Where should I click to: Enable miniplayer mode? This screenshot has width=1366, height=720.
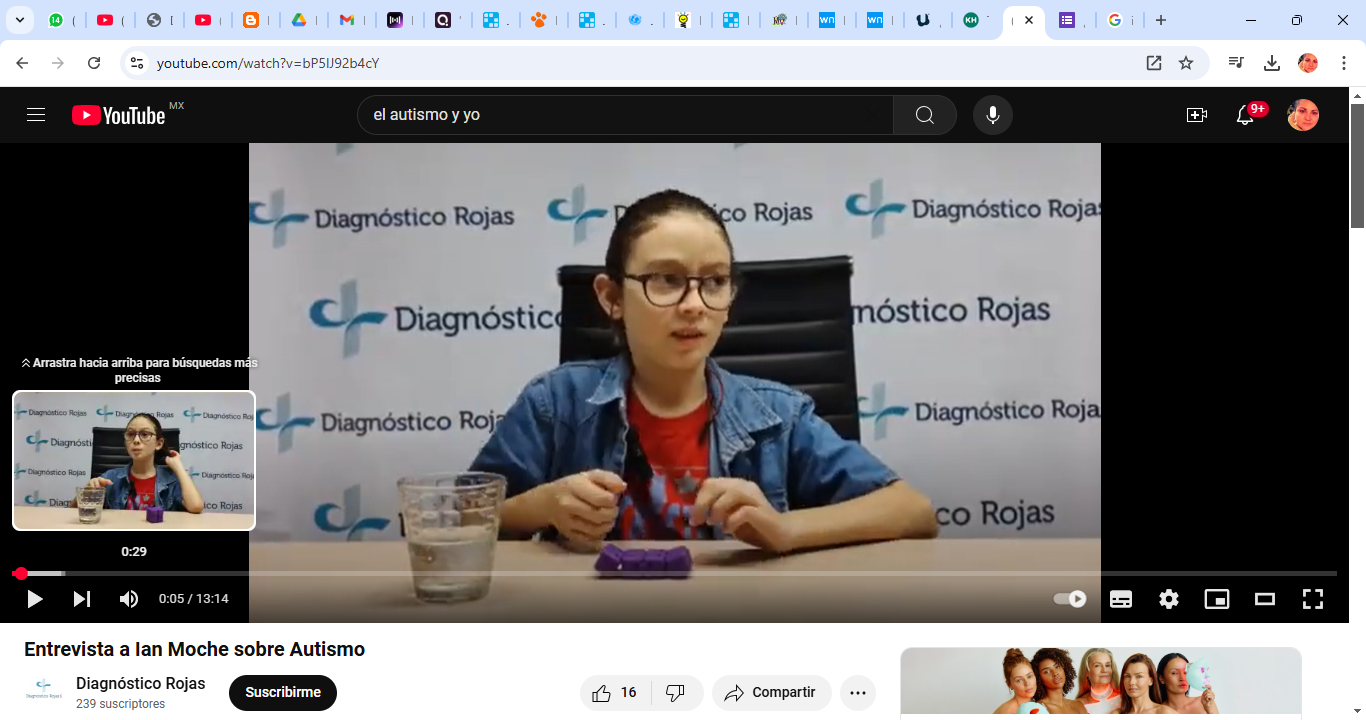coord(1217,599)
